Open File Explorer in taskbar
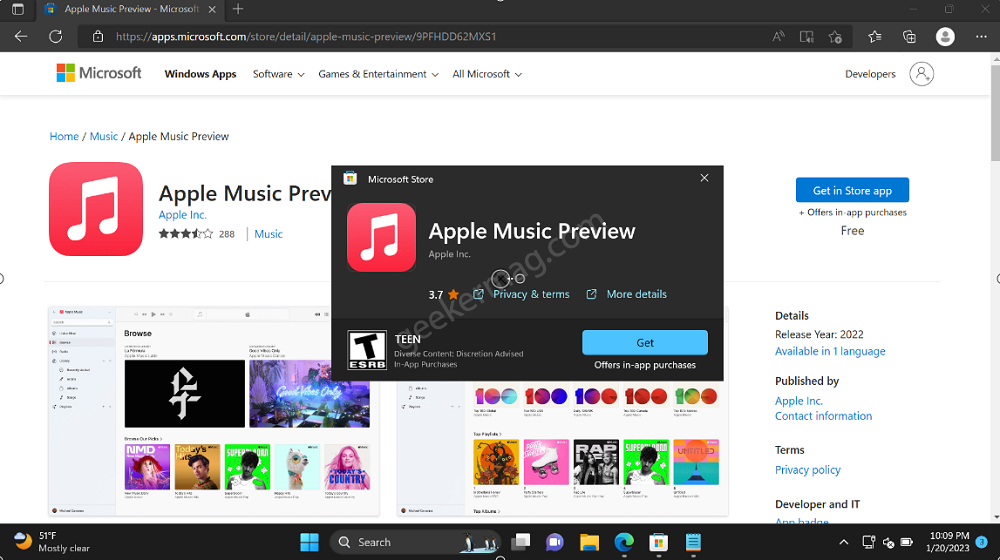 click(589, 542)
